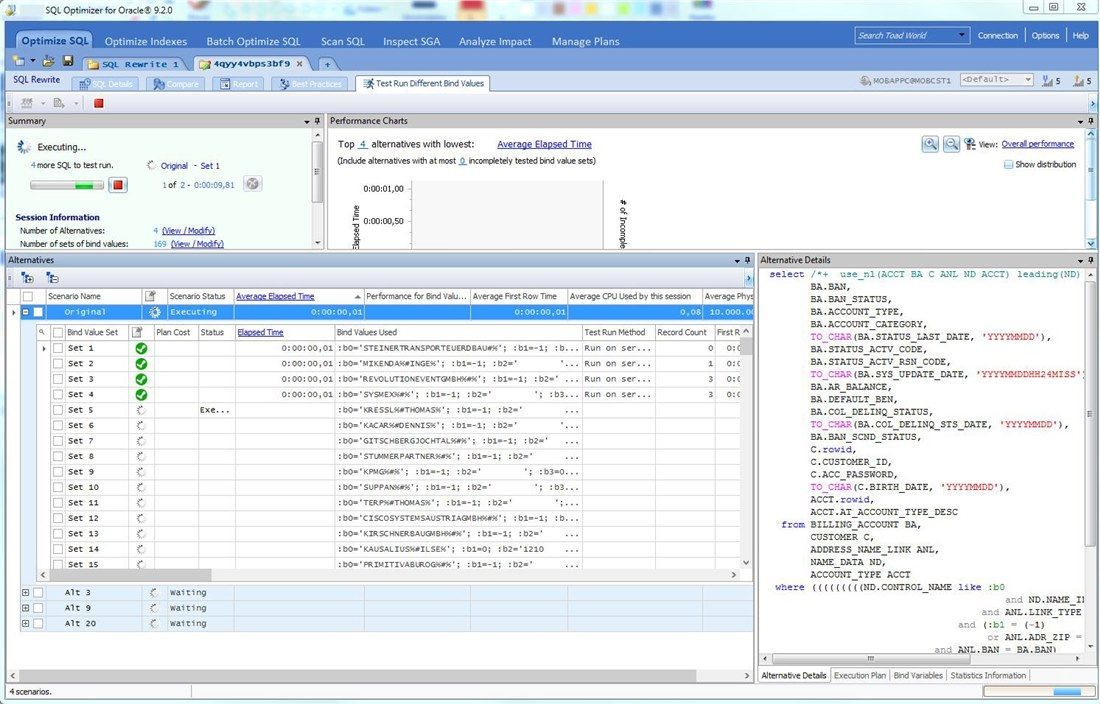Tick the checkbox in the Original scenario row
This screenshot has width=1100, height=704.
point(39,312)
